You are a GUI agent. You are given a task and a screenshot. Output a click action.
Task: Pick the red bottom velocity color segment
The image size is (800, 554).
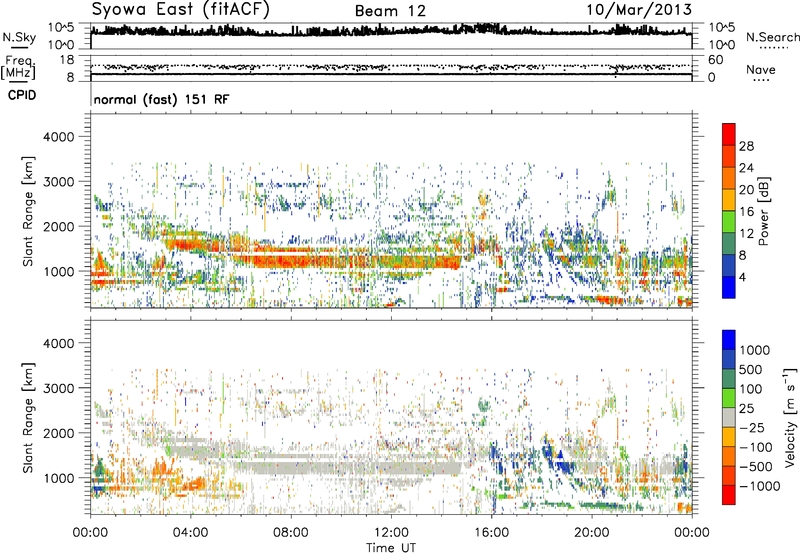coord(729,495)
